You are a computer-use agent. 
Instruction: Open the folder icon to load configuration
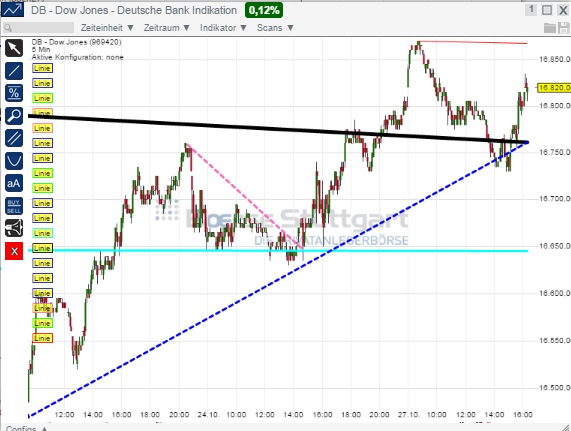click(550, 28)
